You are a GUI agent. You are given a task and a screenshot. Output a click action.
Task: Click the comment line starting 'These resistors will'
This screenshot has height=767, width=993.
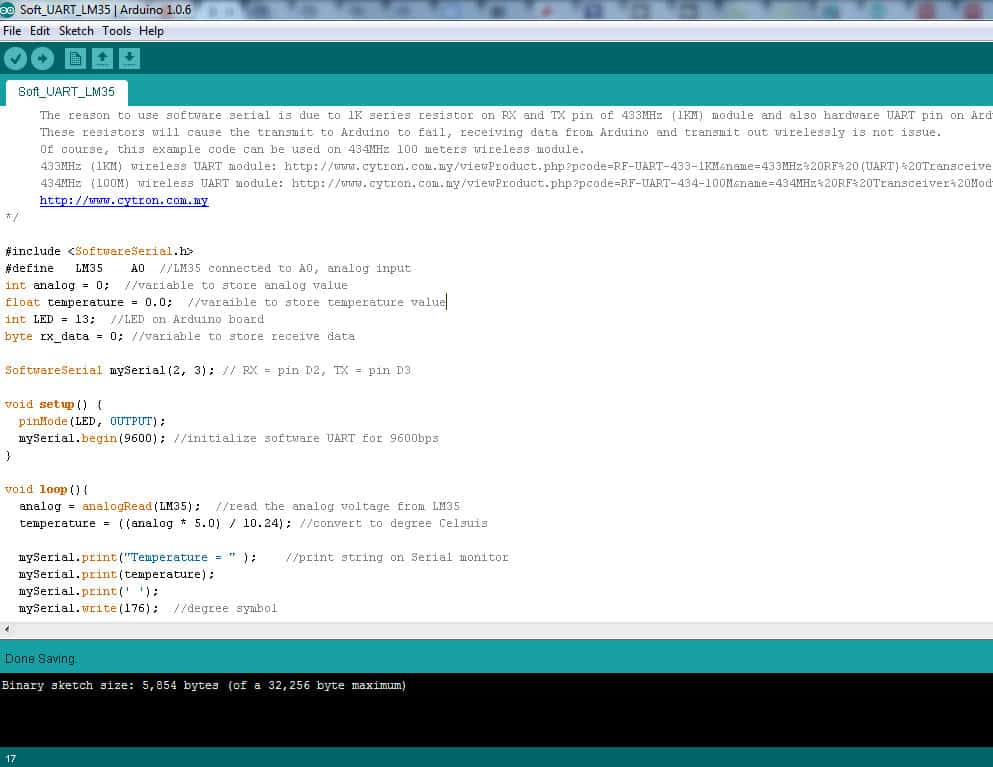491,132
